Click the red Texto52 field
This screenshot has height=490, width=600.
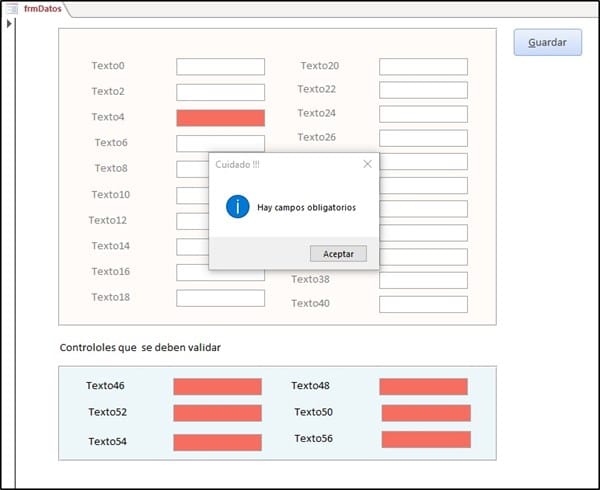pos(217,413)
